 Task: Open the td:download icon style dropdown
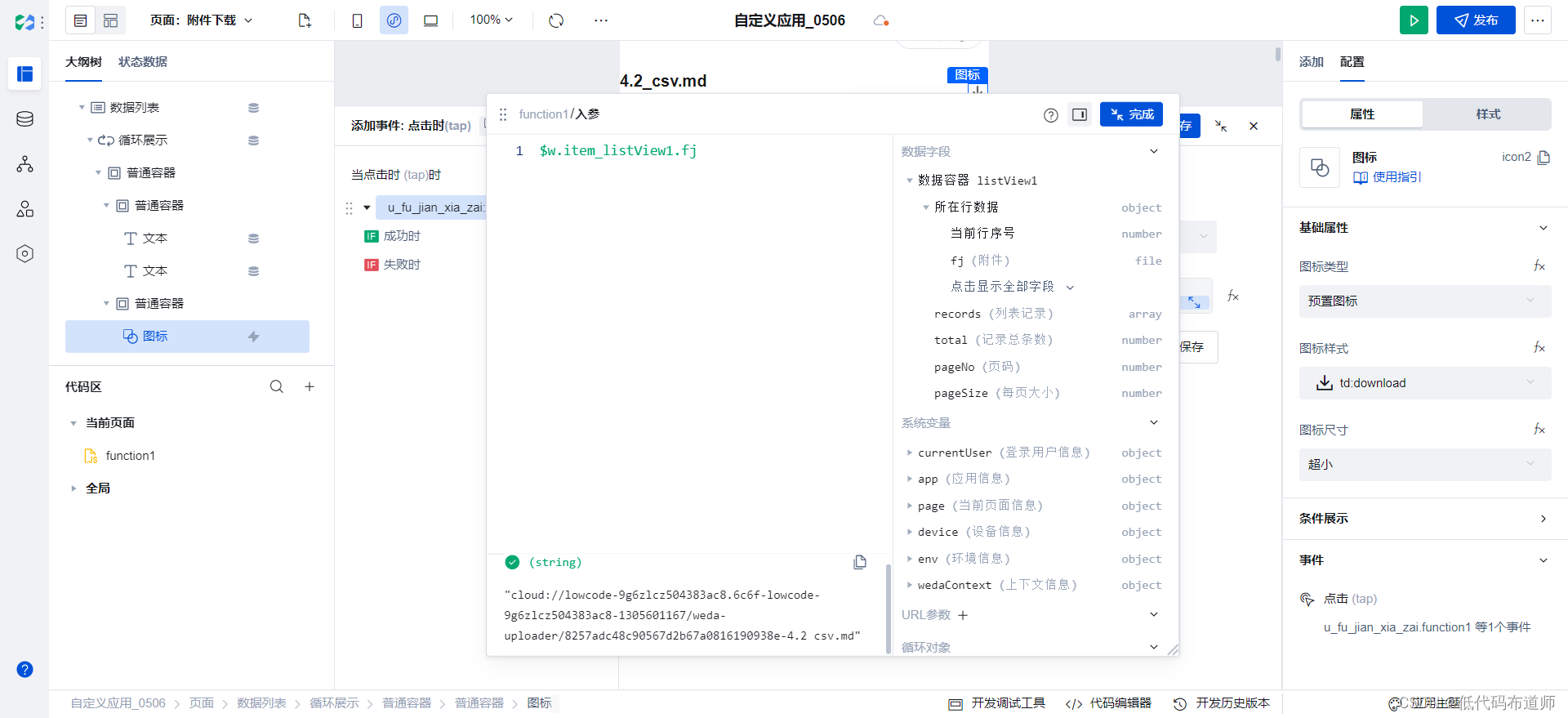click(1425, 382)
